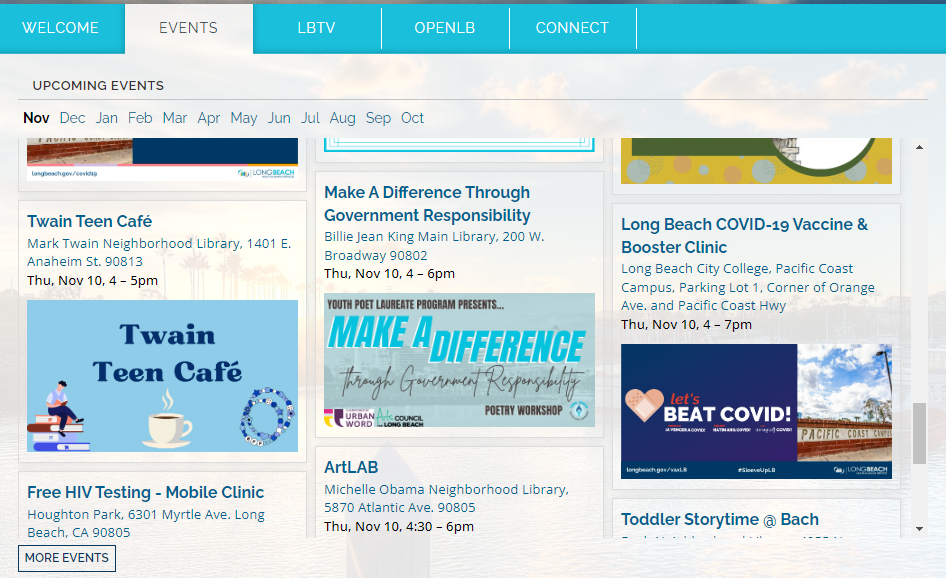Viewport: 946px width, 578px height.
Task: Open Toddler Storytime @ Bach event
Action: click(720, 519)
